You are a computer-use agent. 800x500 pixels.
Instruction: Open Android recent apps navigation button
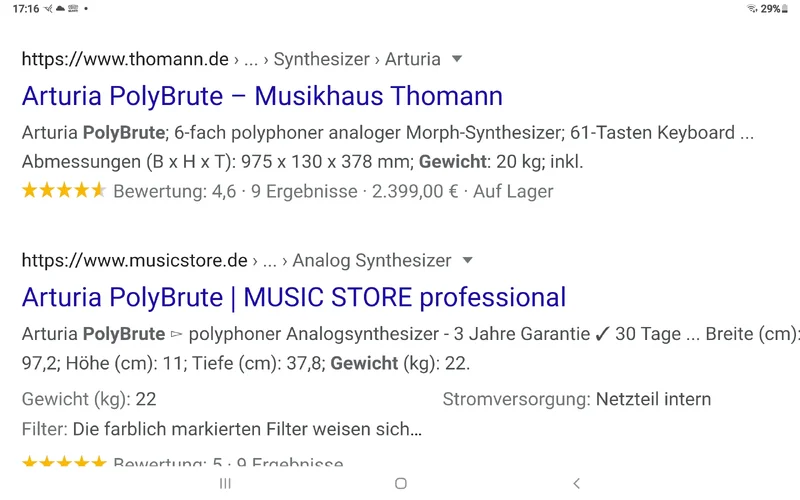(225, 483)
